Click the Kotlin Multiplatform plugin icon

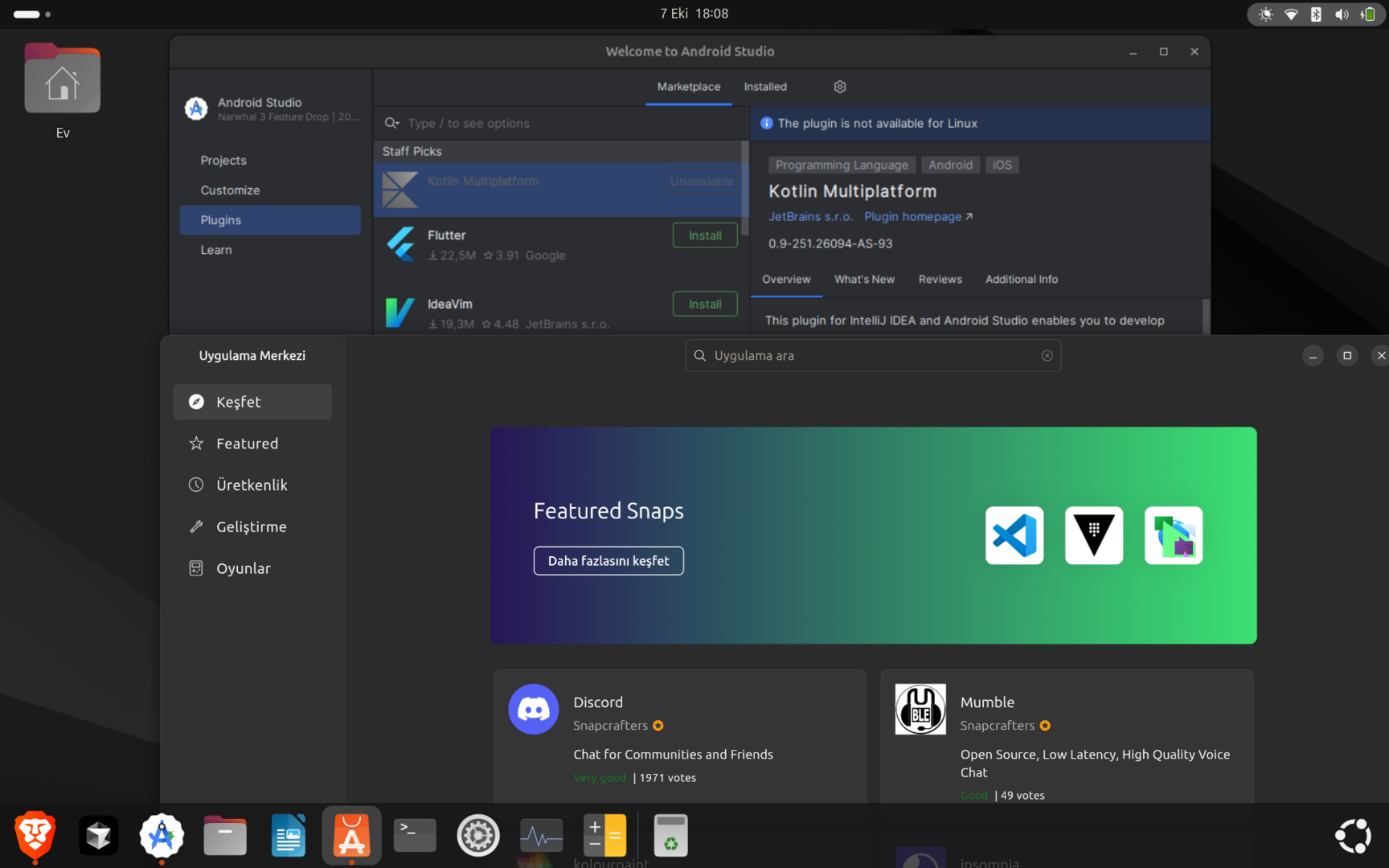click(400, 190)
